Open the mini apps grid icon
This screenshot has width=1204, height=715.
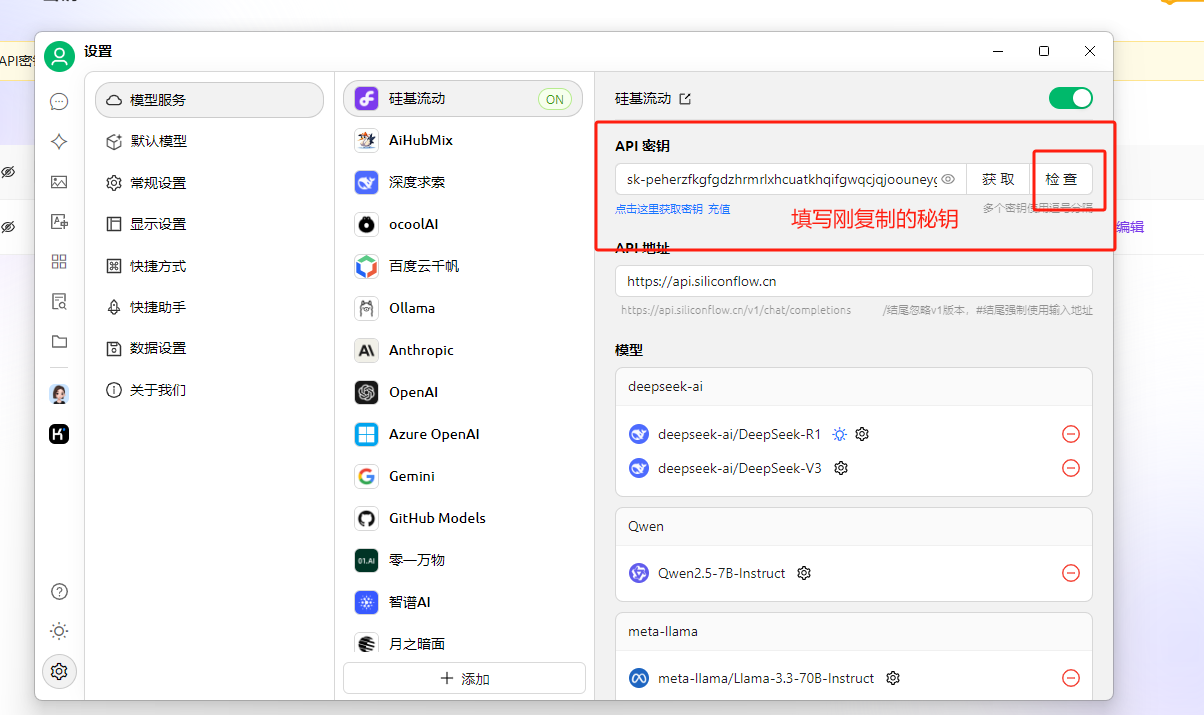coord(59,262)
